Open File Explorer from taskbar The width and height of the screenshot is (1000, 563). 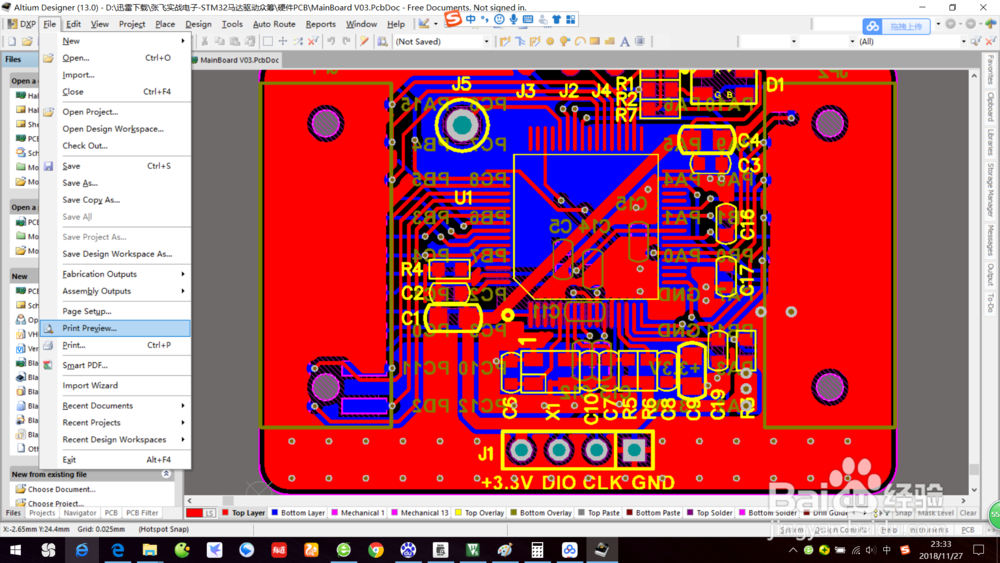coord(150,550)
